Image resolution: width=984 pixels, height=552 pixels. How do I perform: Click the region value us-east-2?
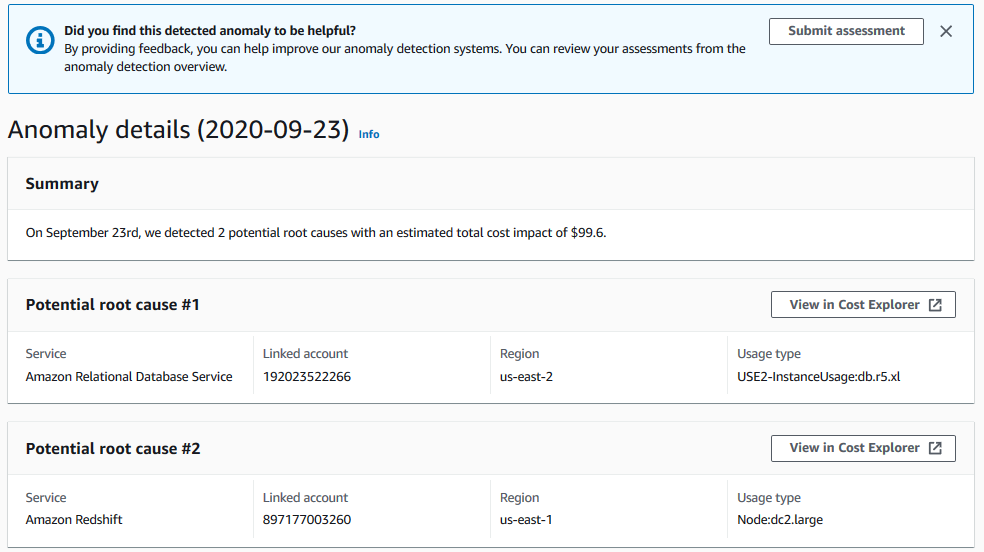[x=526, y=376]
